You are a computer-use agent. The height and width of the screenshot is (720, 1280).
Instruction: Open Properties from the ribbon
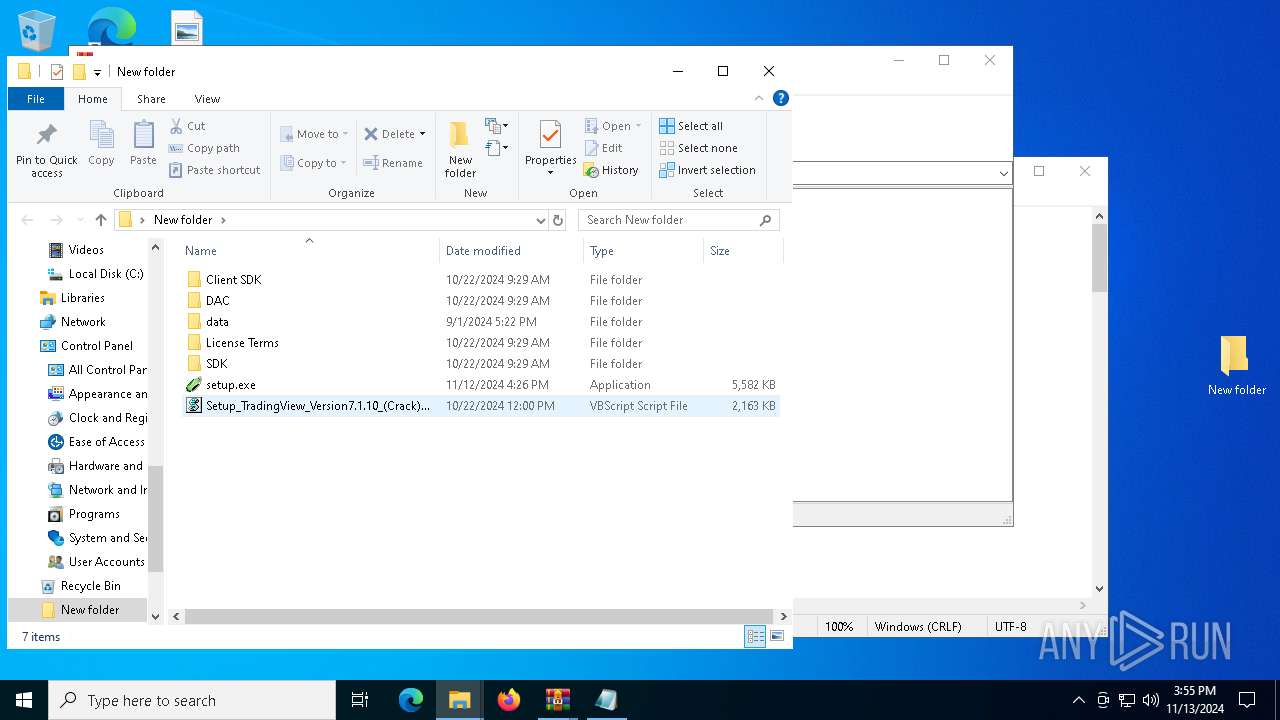(x=550, y=148)
